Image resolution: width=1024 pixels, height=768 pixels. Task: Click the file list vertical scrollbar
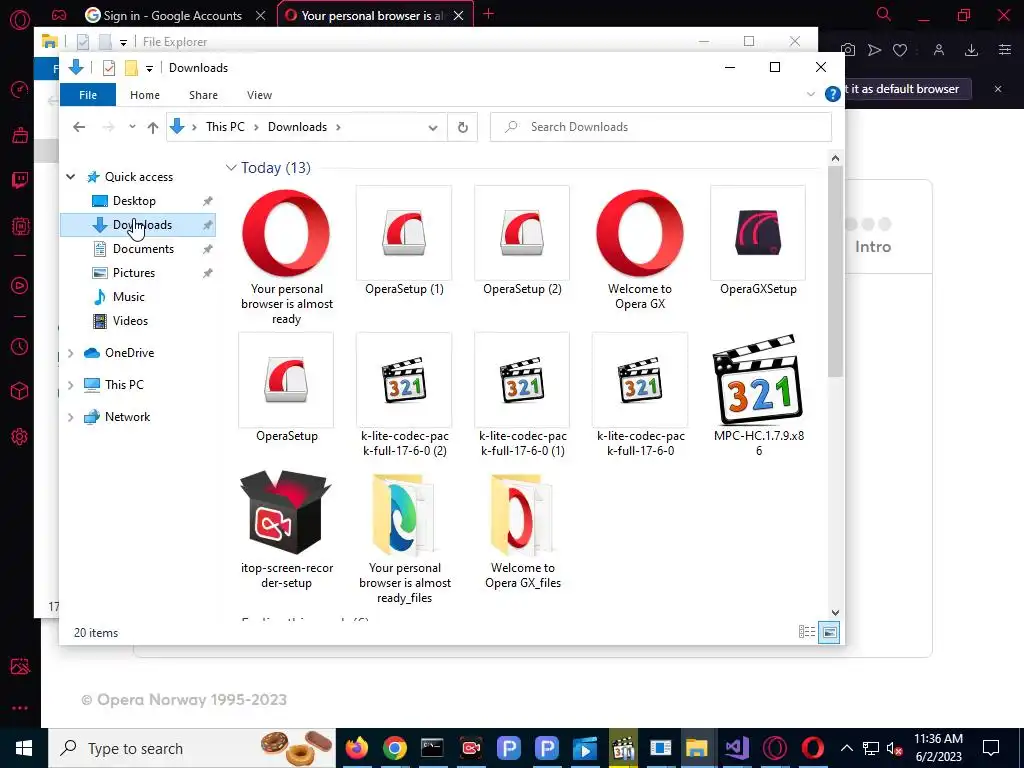click(835, 271)
